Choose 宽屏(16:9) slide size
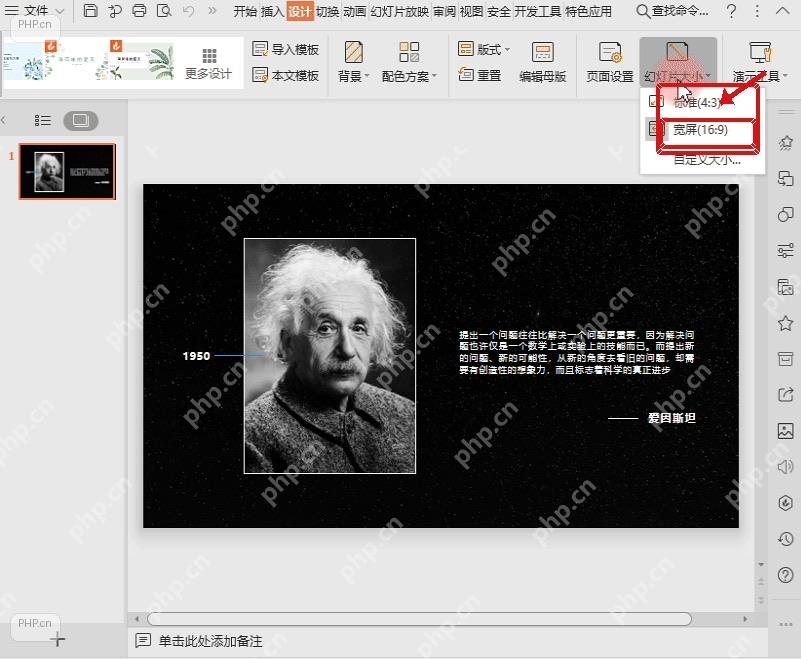The height and width of the screenshot is (659, 801). click(700, 130)
